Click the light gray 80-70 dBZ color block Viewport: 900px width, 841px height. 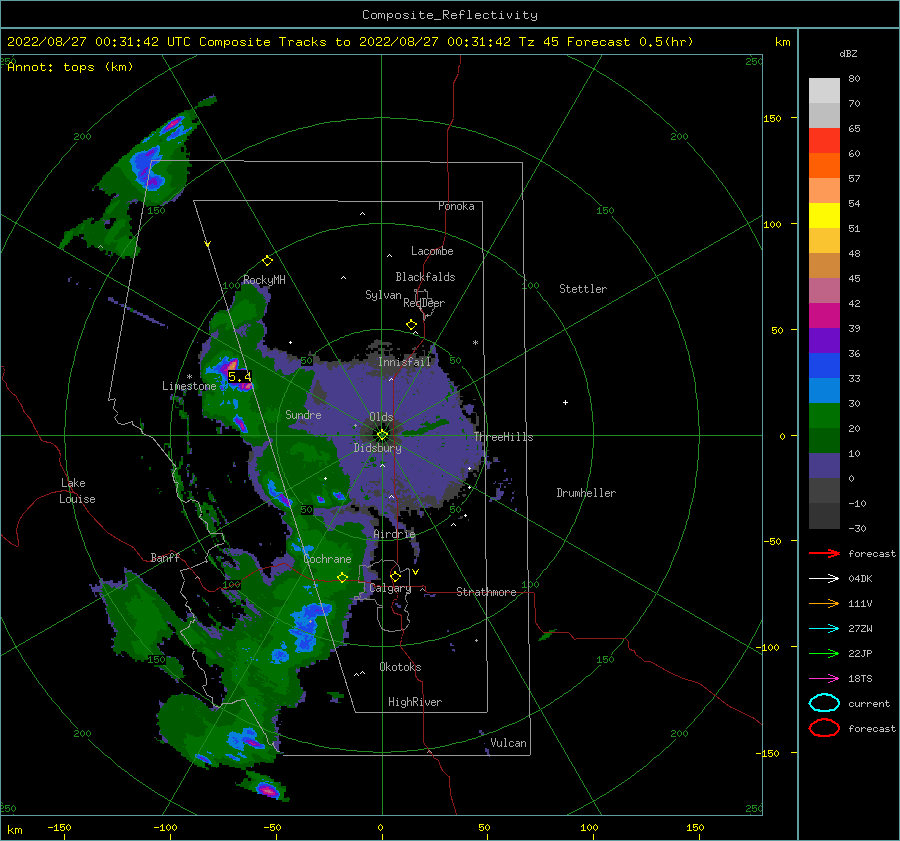click(824, 91)
